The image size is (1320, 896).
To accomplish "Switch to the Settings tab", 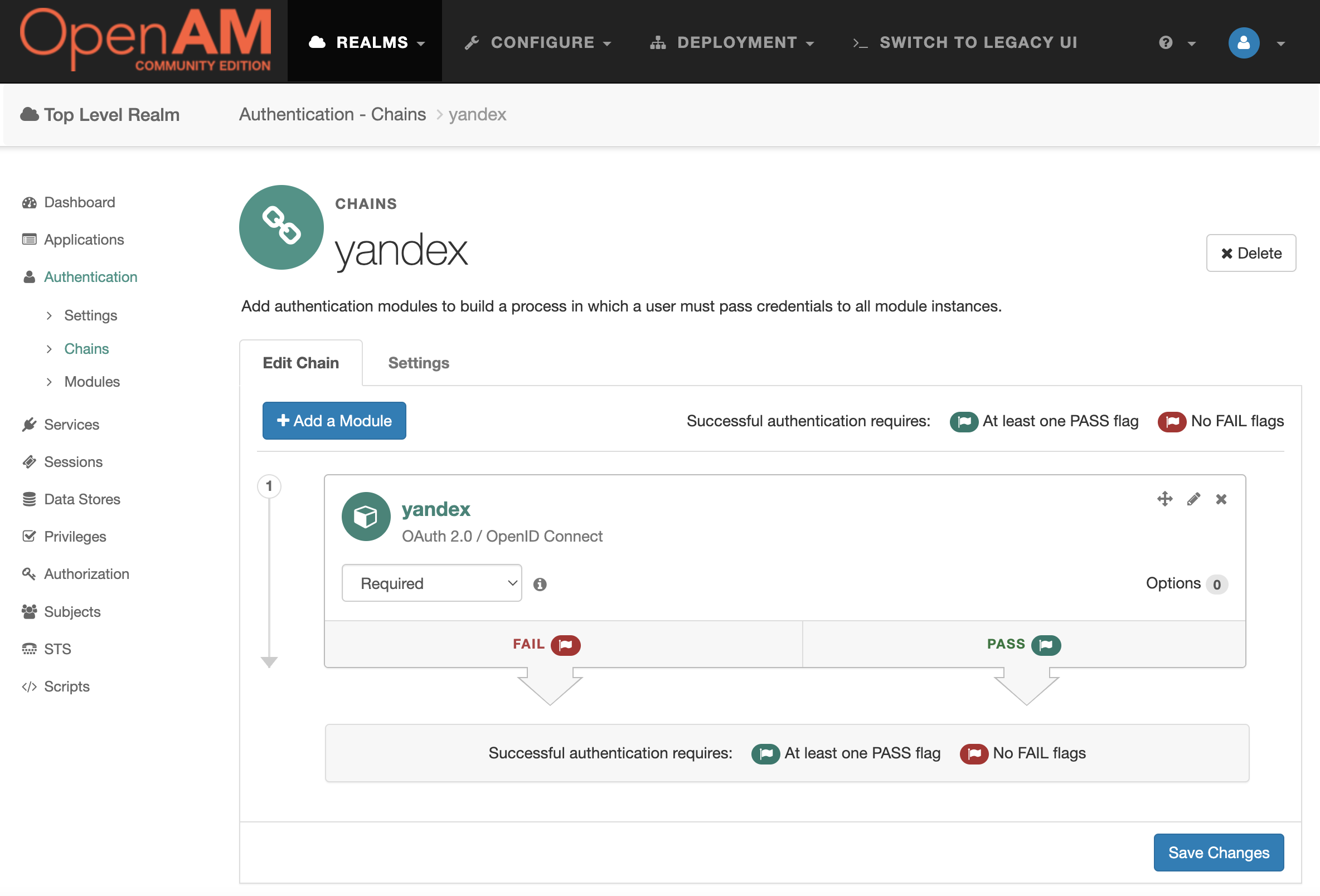I will (x=419, y=363).
